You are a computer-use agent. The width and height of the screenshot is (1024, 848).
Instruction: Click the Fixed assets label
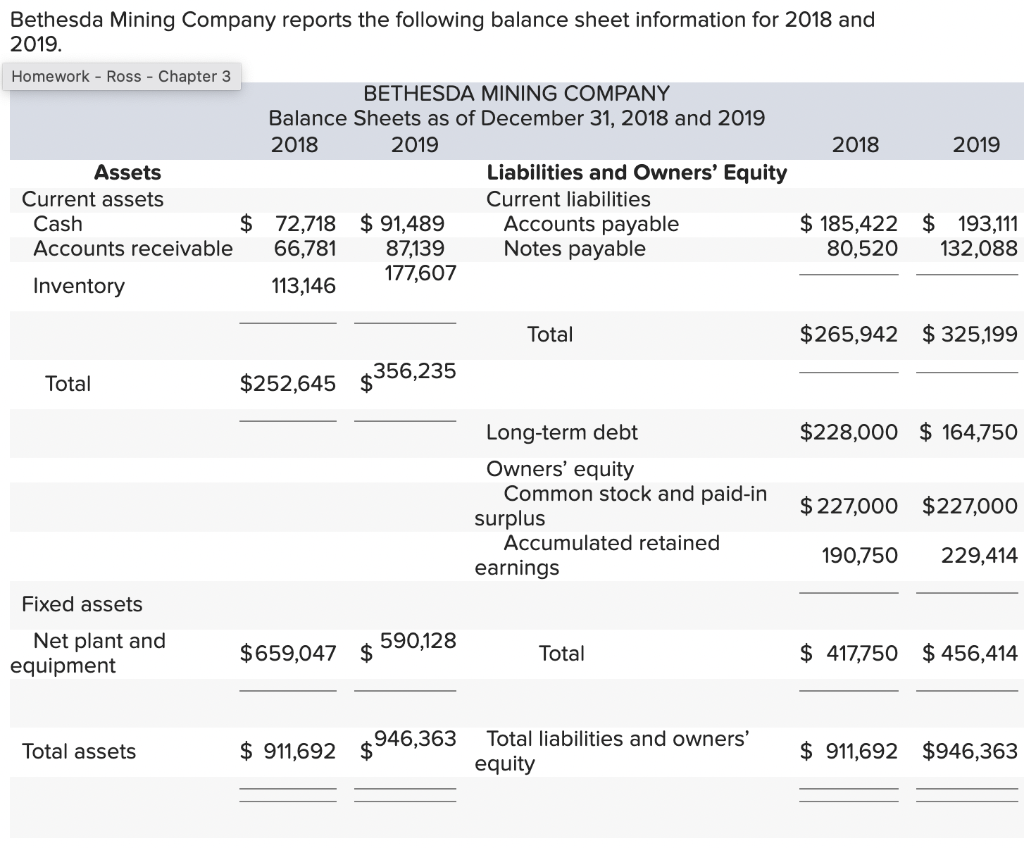82,604
